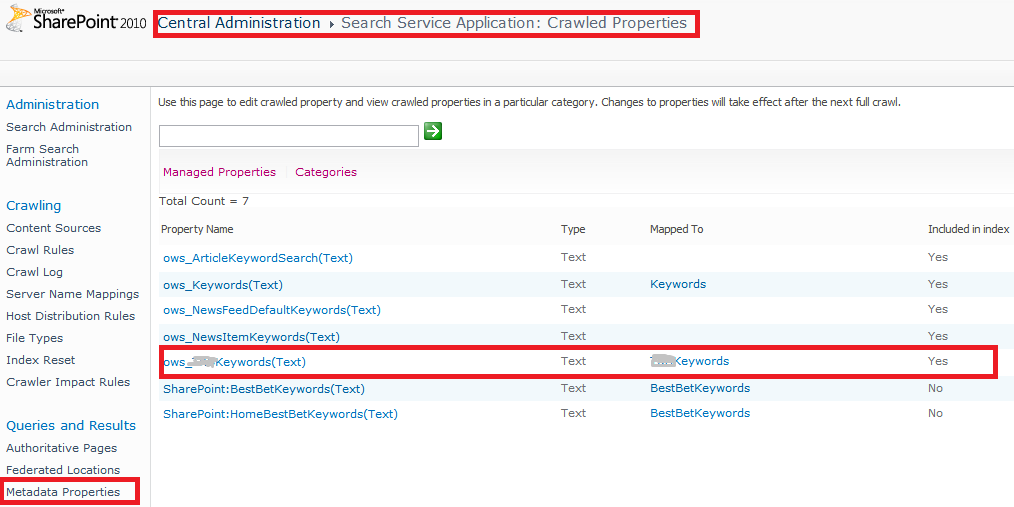Open the Crawling section heading
The image size is (1014, 507).
point(34,206)
